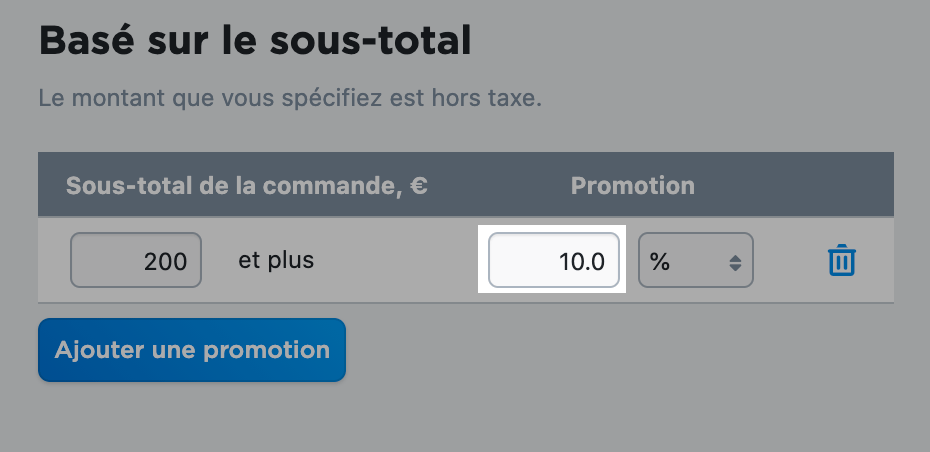
Task: Select the highlighted 10.0 discount input
Action: click(553, 260)
